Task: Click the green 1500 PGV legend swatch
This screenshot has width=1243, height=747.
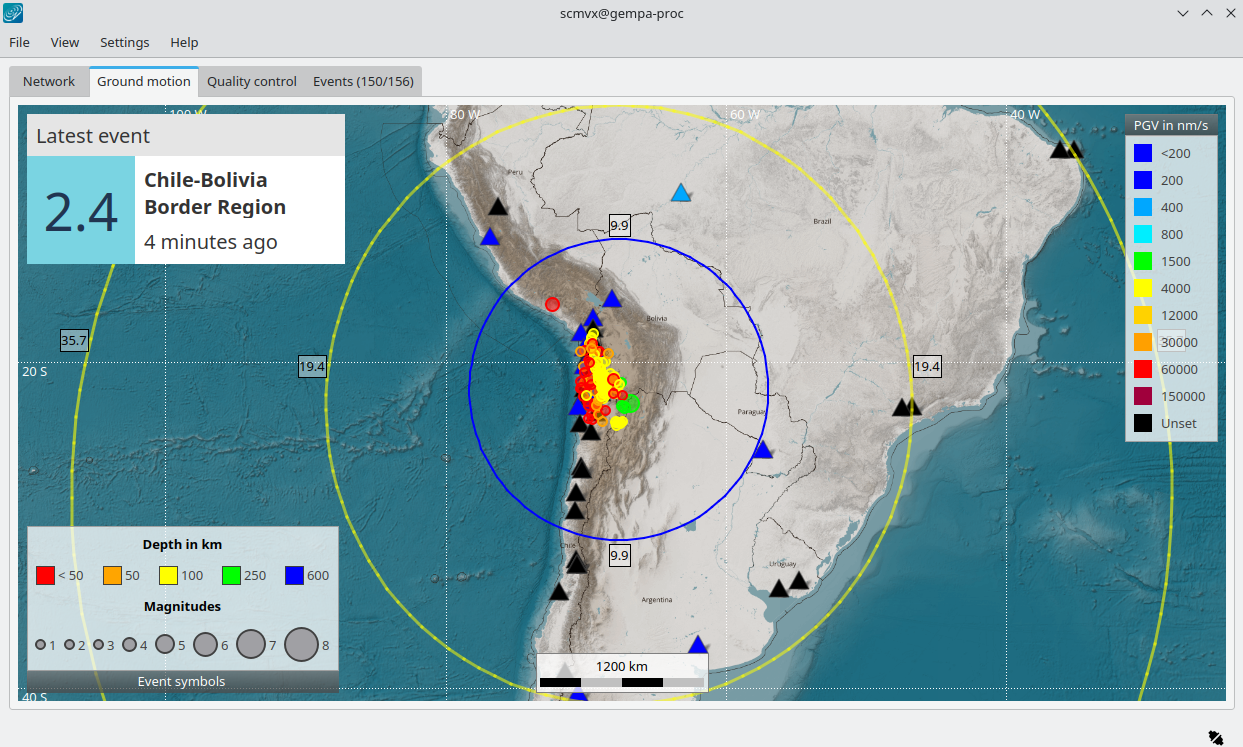Action: pos(1143,262)
